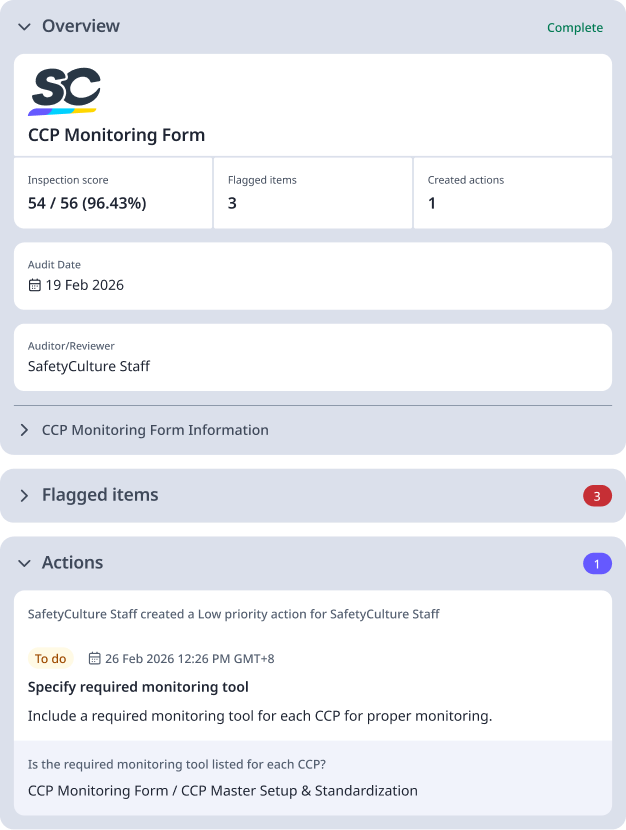The image size is (626, 830).
Task: Click the purple Actions count badge
Action: [597, 563]
